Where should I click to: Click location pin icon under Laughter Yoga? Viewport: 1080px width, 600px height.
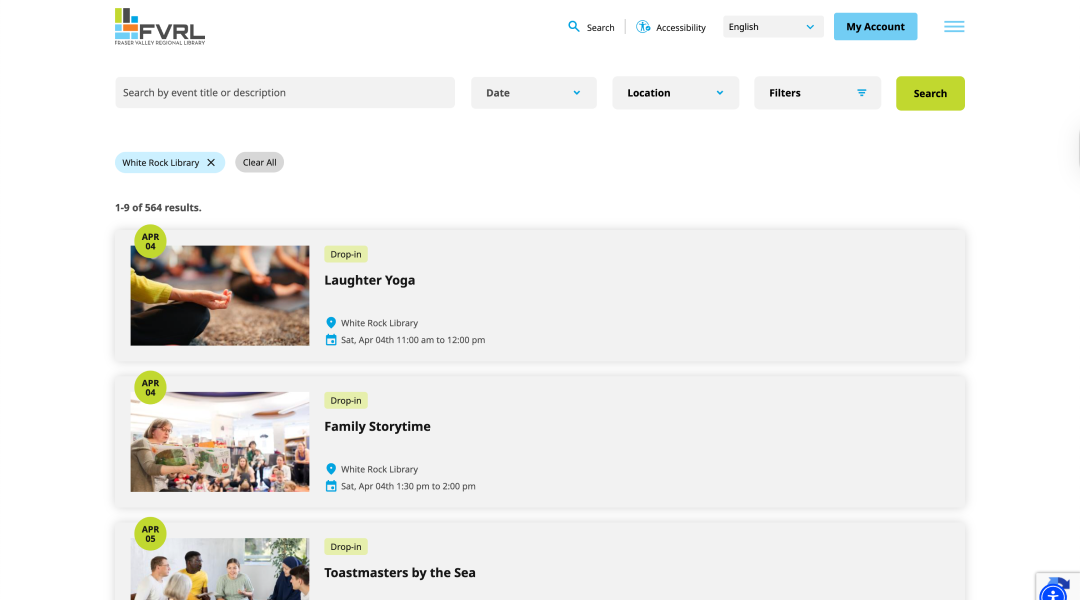click(x=331, y=322)
